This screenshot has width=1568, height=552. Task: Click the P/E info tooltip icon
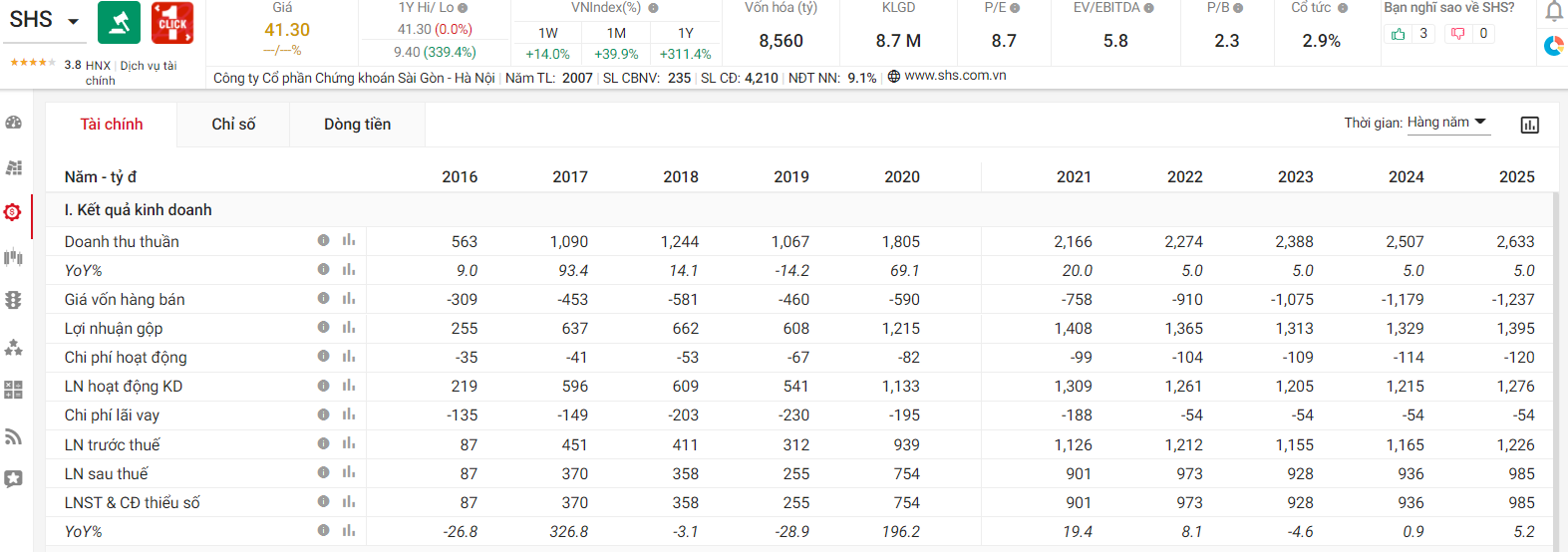(1015, 8)
